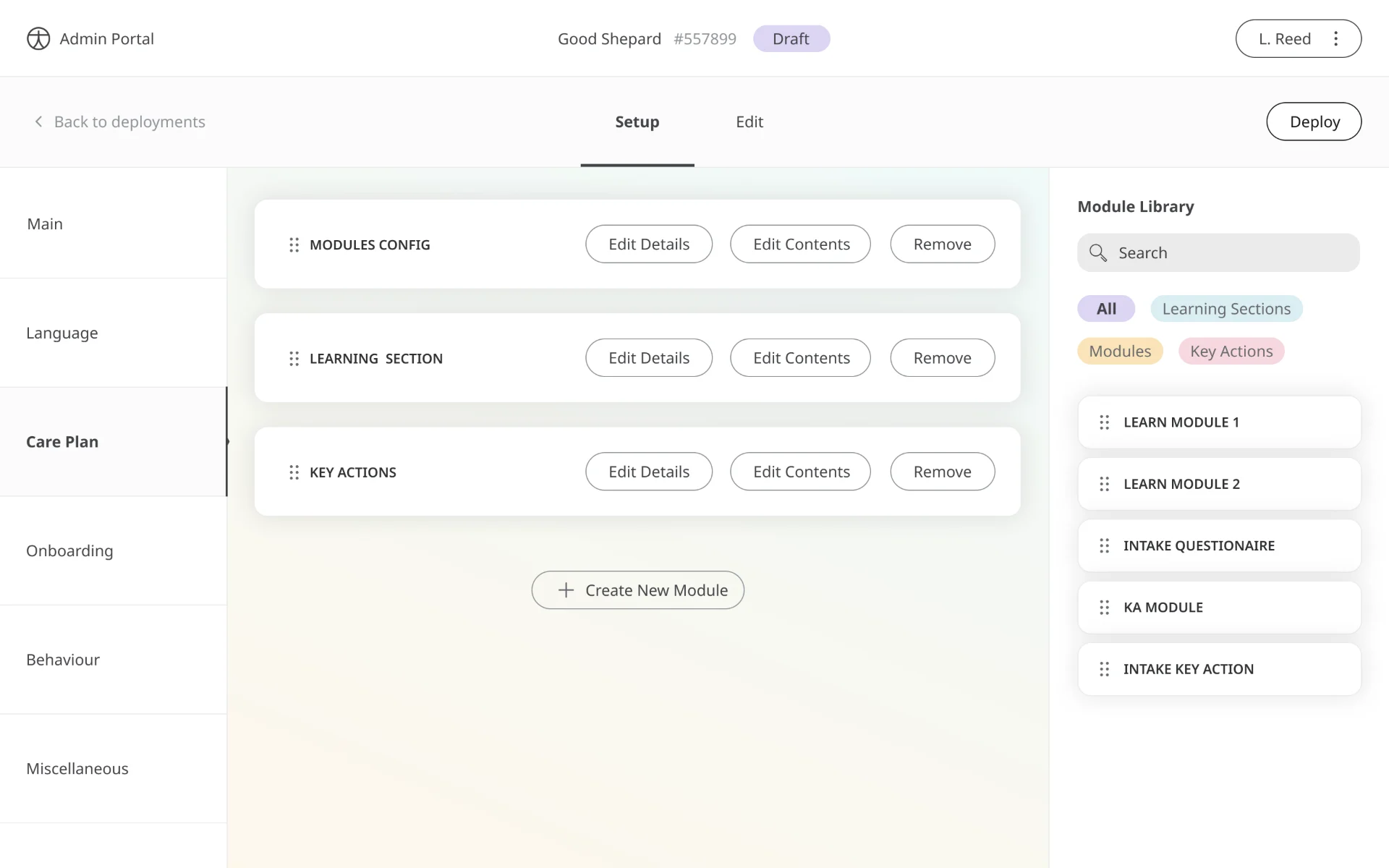This screenshot has height=868, width=1389.
Task: Open the L. Reed user name
Action: [1284, 38]
